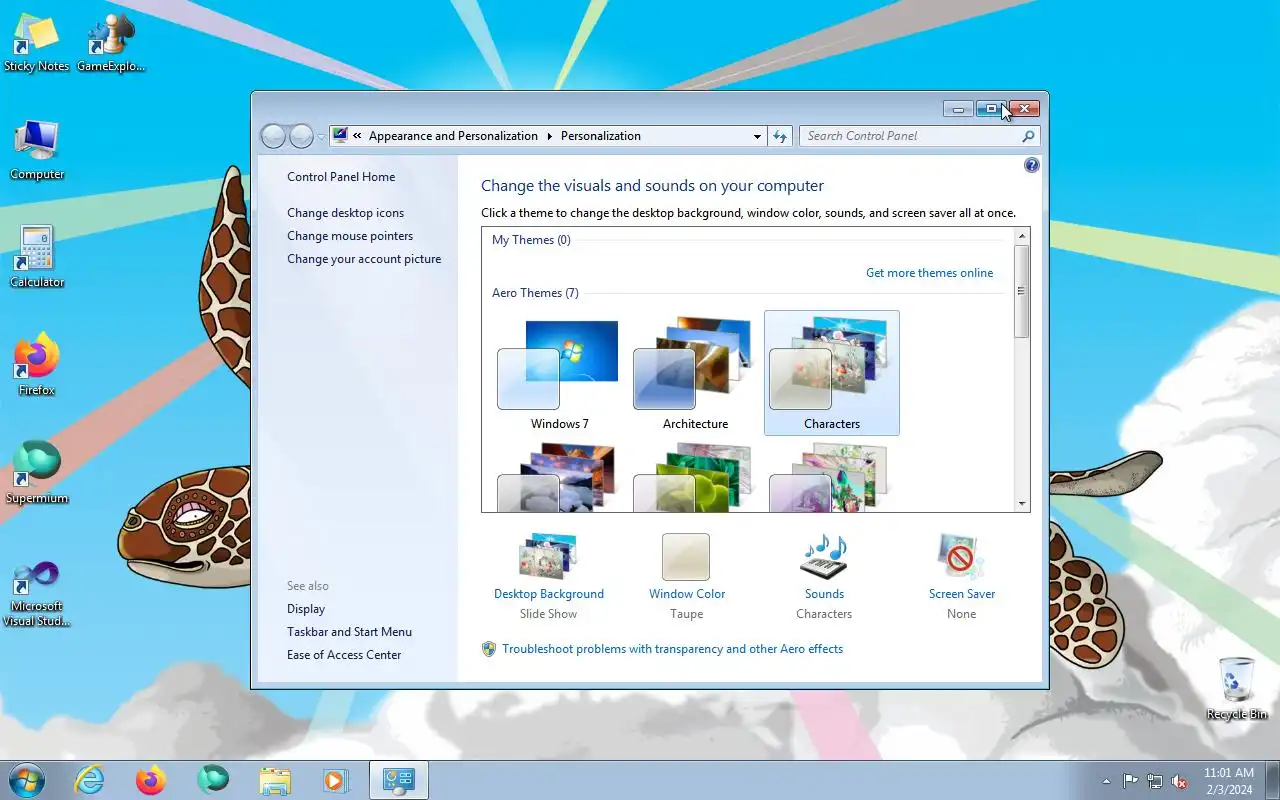The image size is (1280, 800).
Task: Open clock showing 11:01 AM
Action: click(1229, 781)
